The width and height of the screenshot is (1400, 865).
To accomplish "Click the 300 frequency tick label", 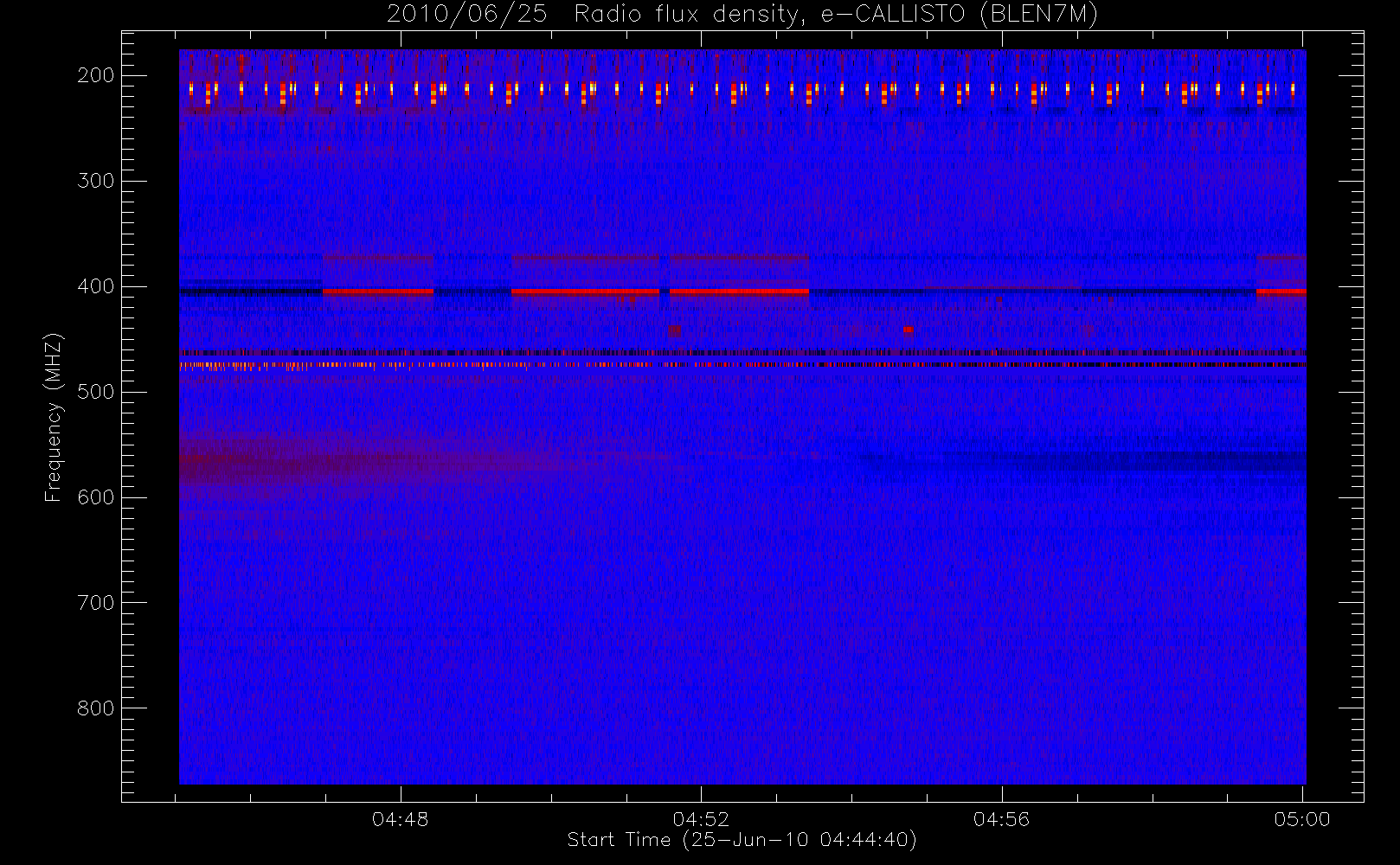I will [95, 181].
